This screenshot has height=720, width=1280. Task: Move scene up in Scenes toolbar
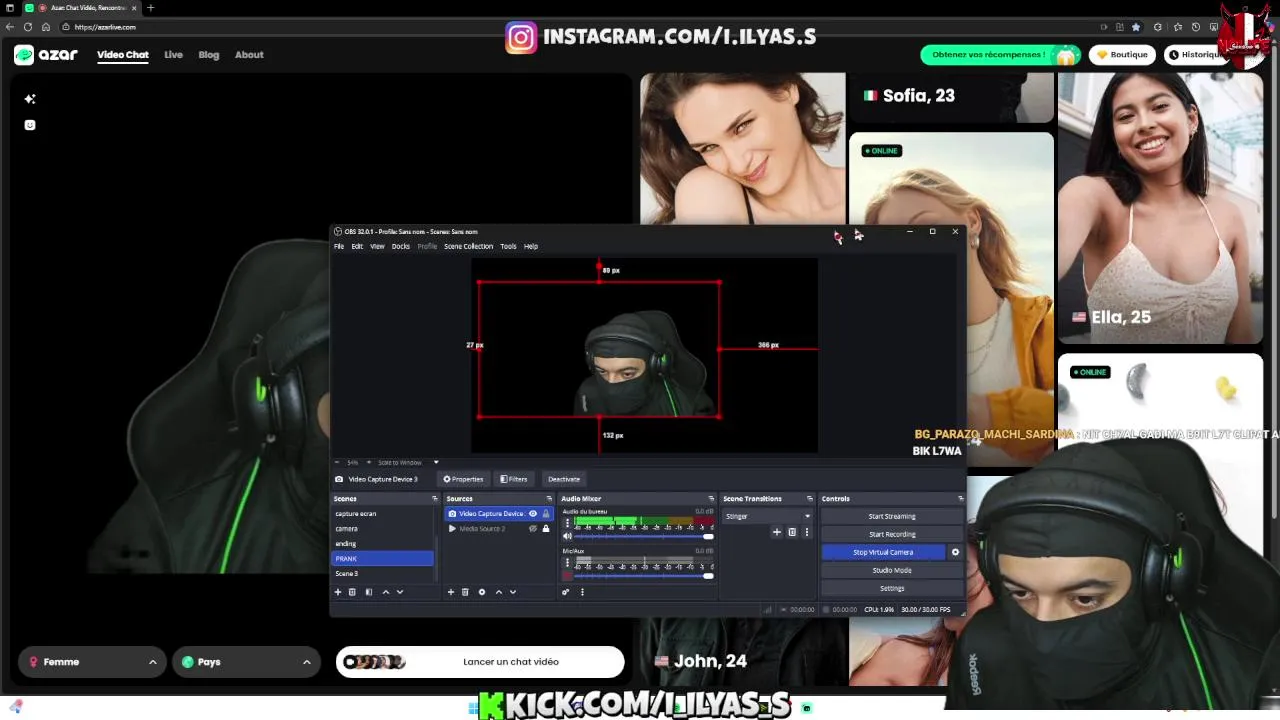pos(386,592)
